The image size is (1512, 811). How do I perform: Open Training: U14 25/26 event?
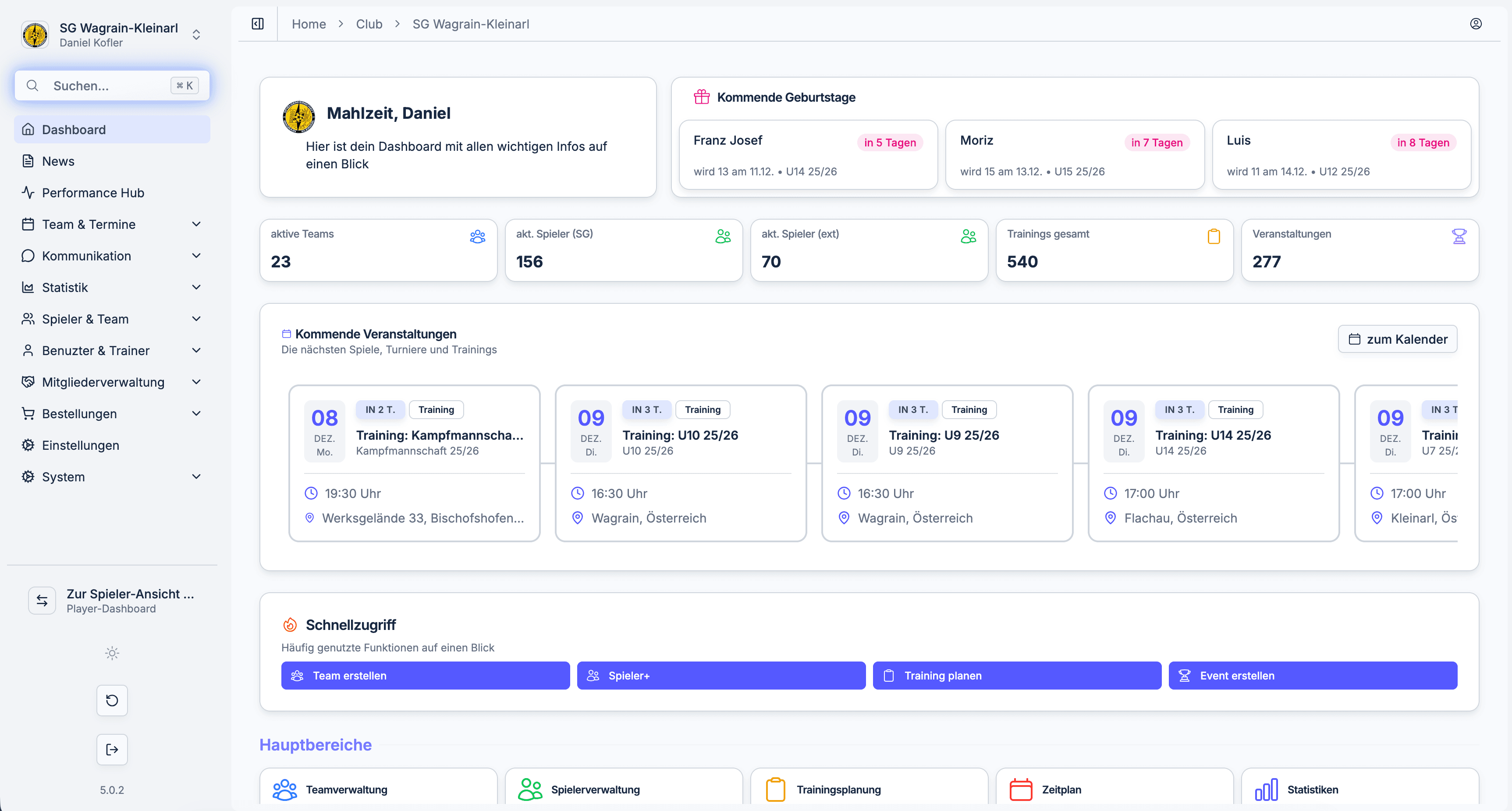pos(1214,463)
